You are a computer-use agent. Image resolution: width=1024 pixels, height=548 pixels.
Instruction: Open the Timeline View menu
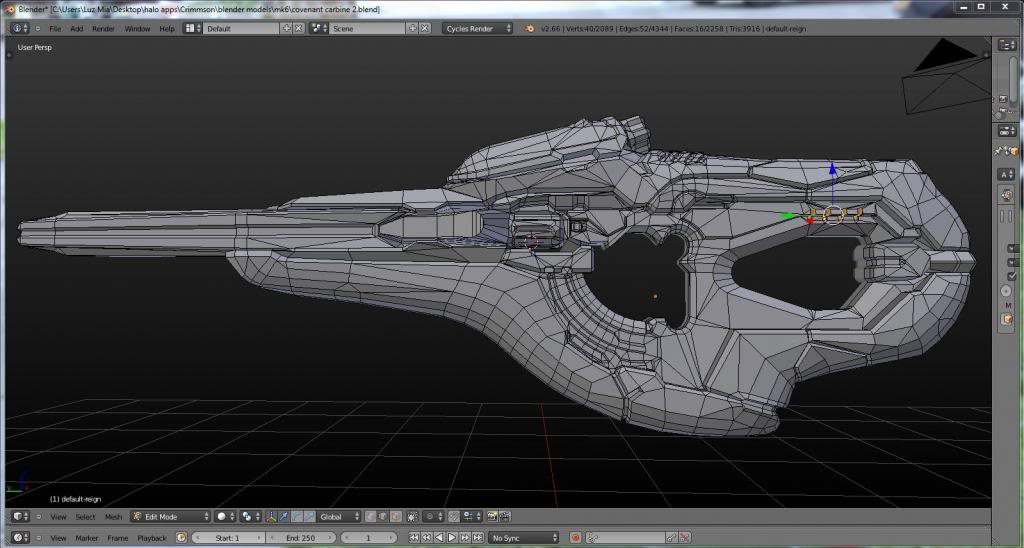(x=58, y=538)
